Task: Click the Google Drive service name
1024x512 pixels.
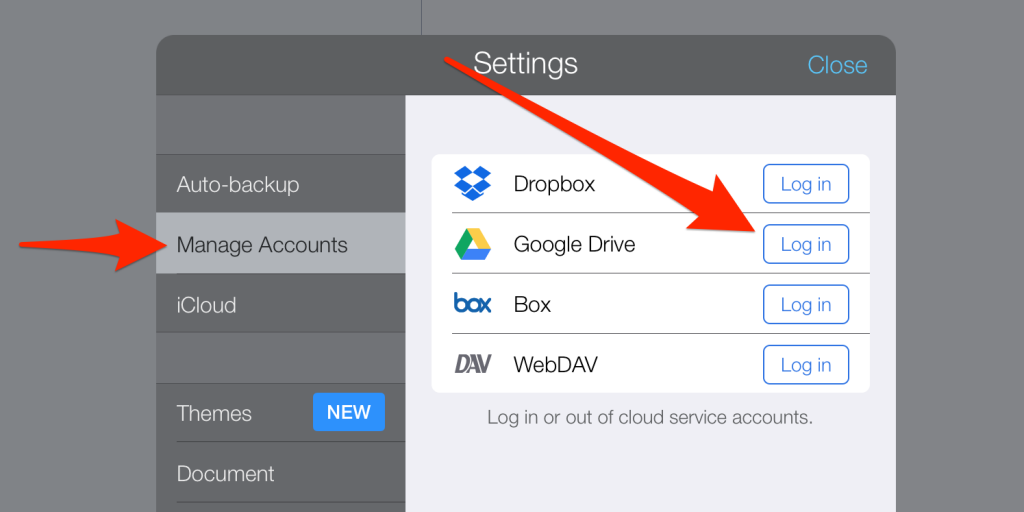Action: tap(575, 244)
